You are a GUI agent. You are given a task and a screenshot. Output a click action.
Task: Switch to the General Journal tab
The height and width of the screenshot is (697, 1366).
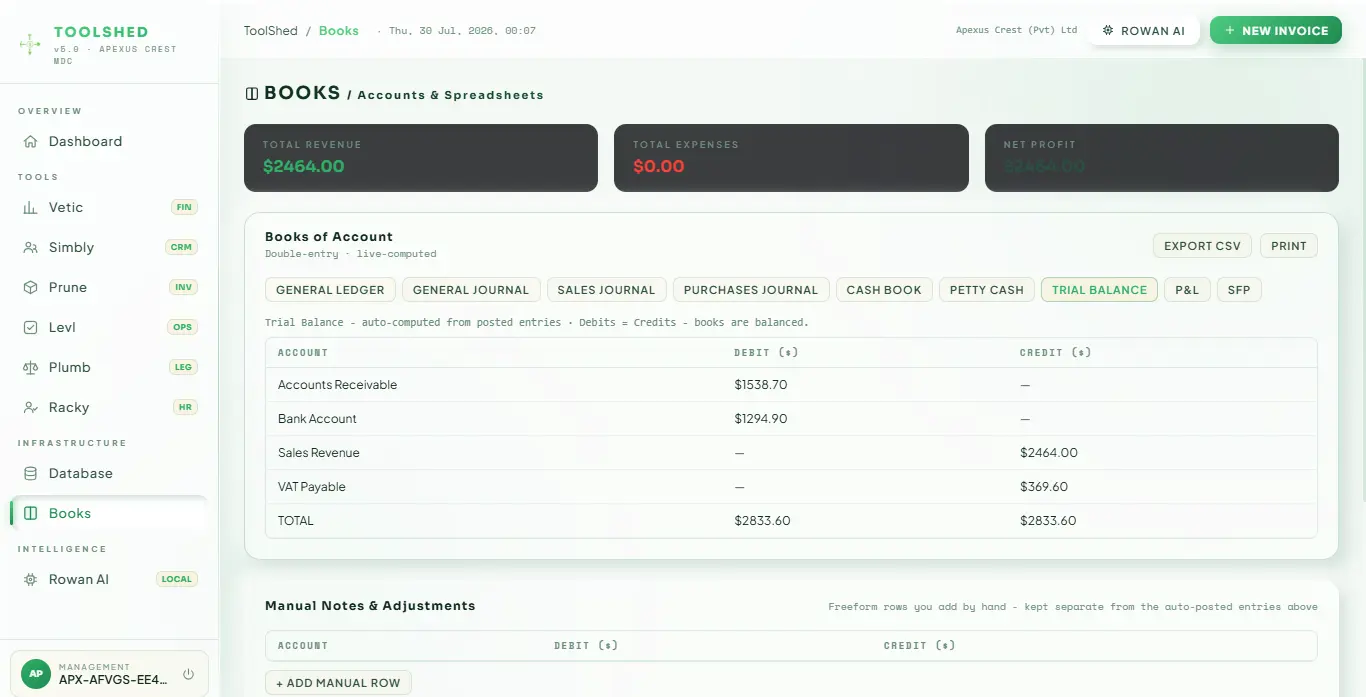click(471, 290)
